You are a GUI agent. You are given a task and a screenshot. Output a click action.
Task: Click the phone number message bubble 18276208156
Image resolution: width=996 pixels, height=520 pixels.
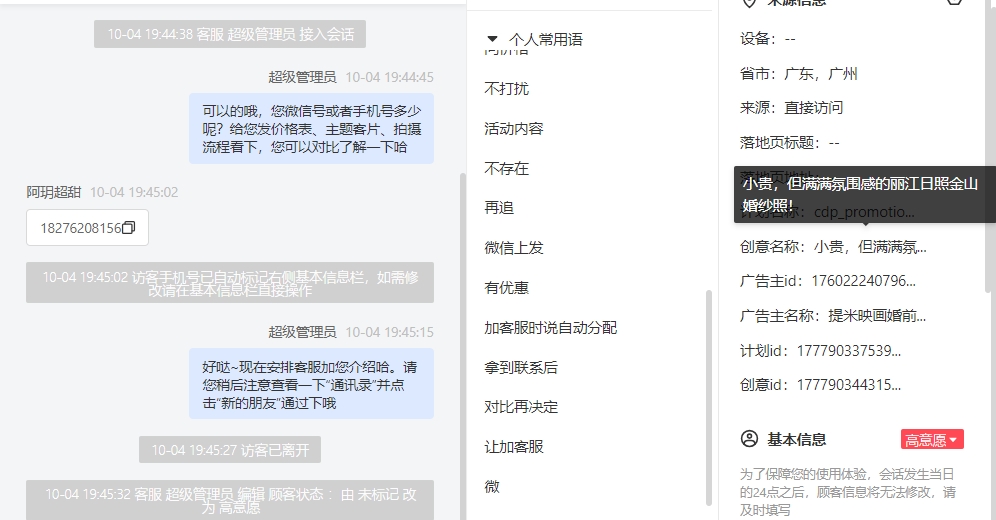87,227
